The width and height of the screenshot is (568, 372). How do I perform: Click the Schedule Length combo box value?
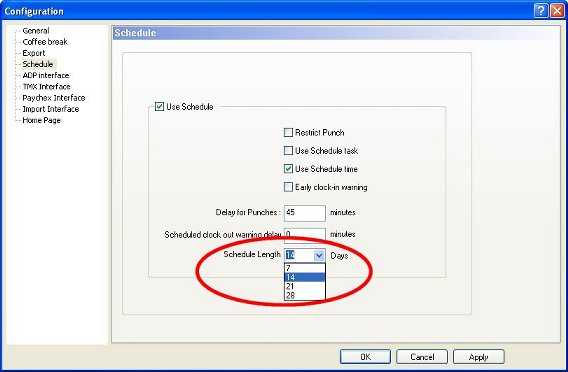click(x=298, y=256)
